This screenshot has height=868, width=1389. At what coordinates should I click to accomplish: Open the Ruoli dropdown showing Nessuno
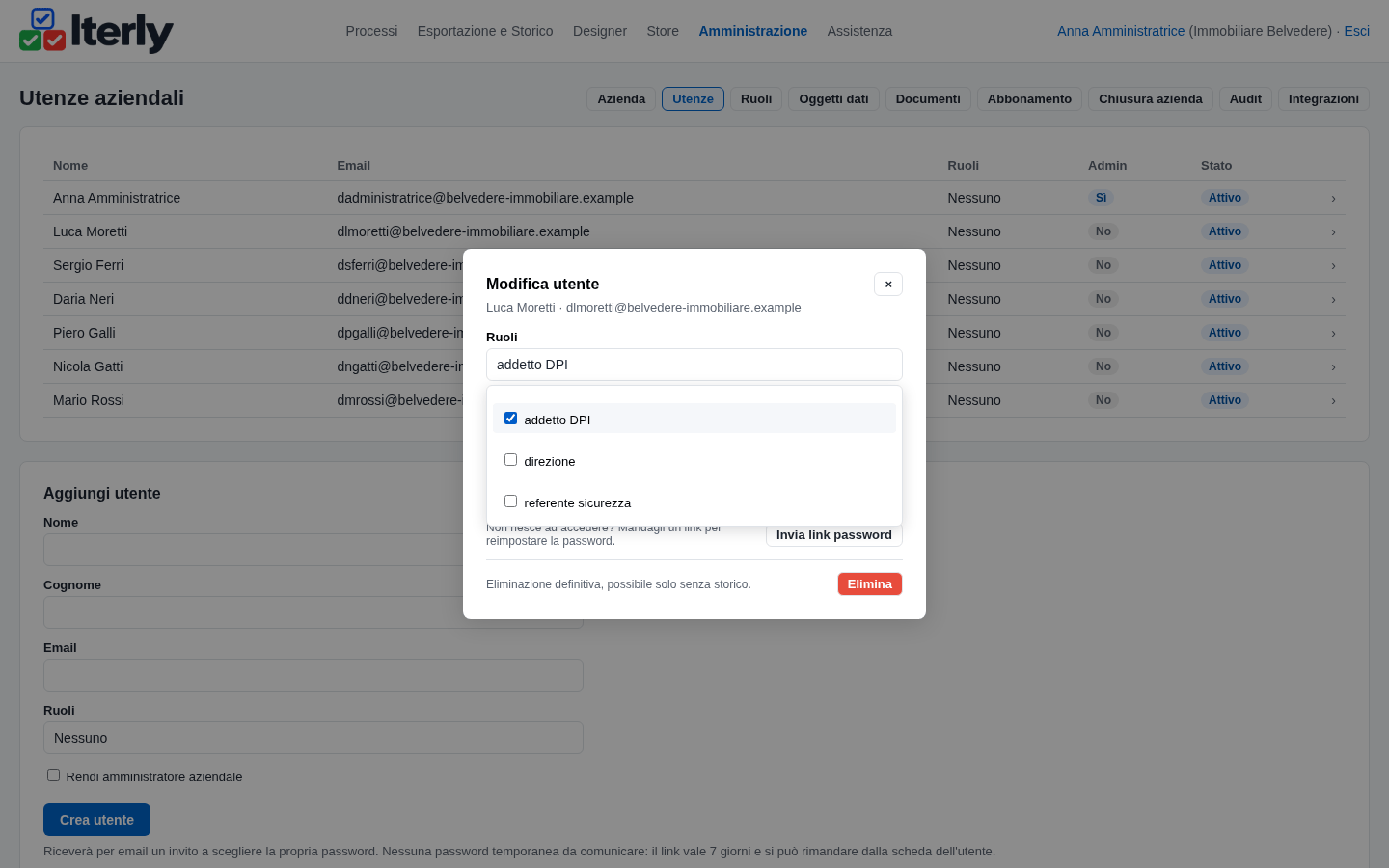313,738
